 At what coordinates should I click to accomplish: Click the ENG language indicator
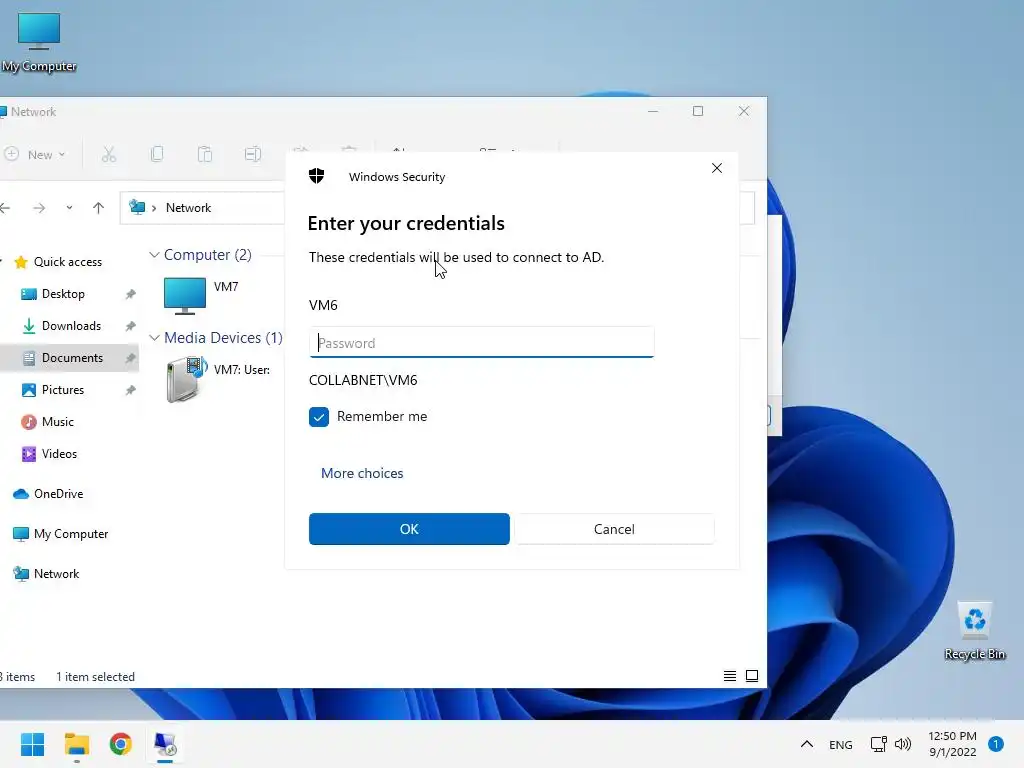[840, 744]
